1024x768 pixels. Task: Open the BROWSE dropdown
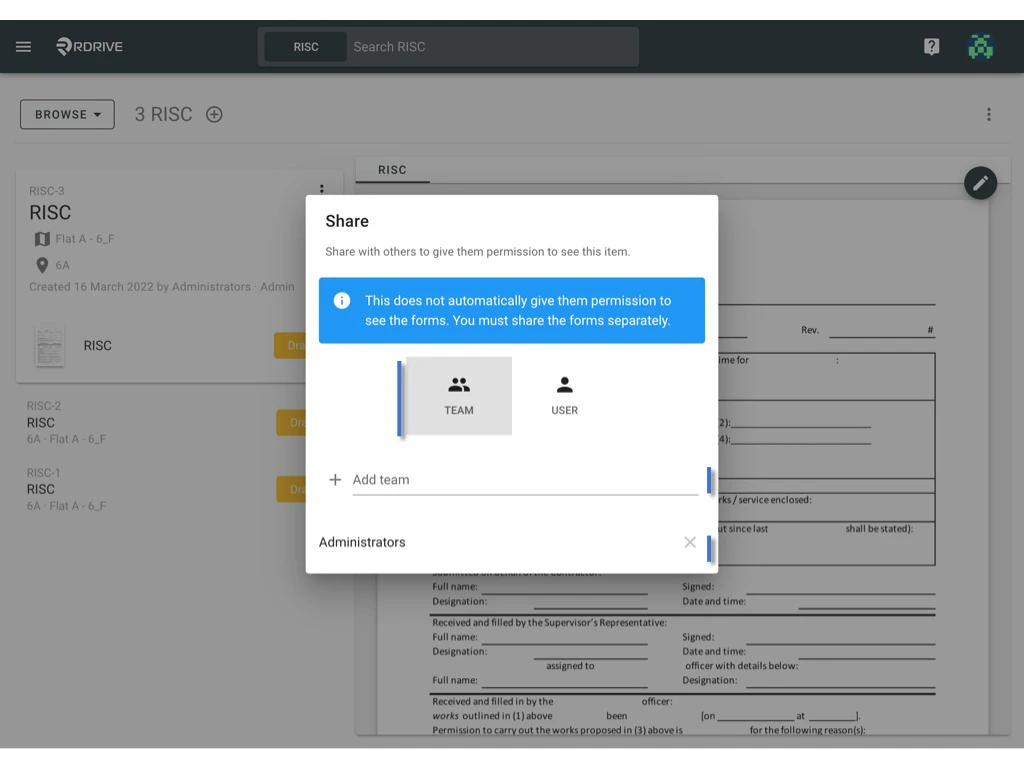tap(66, 114)
